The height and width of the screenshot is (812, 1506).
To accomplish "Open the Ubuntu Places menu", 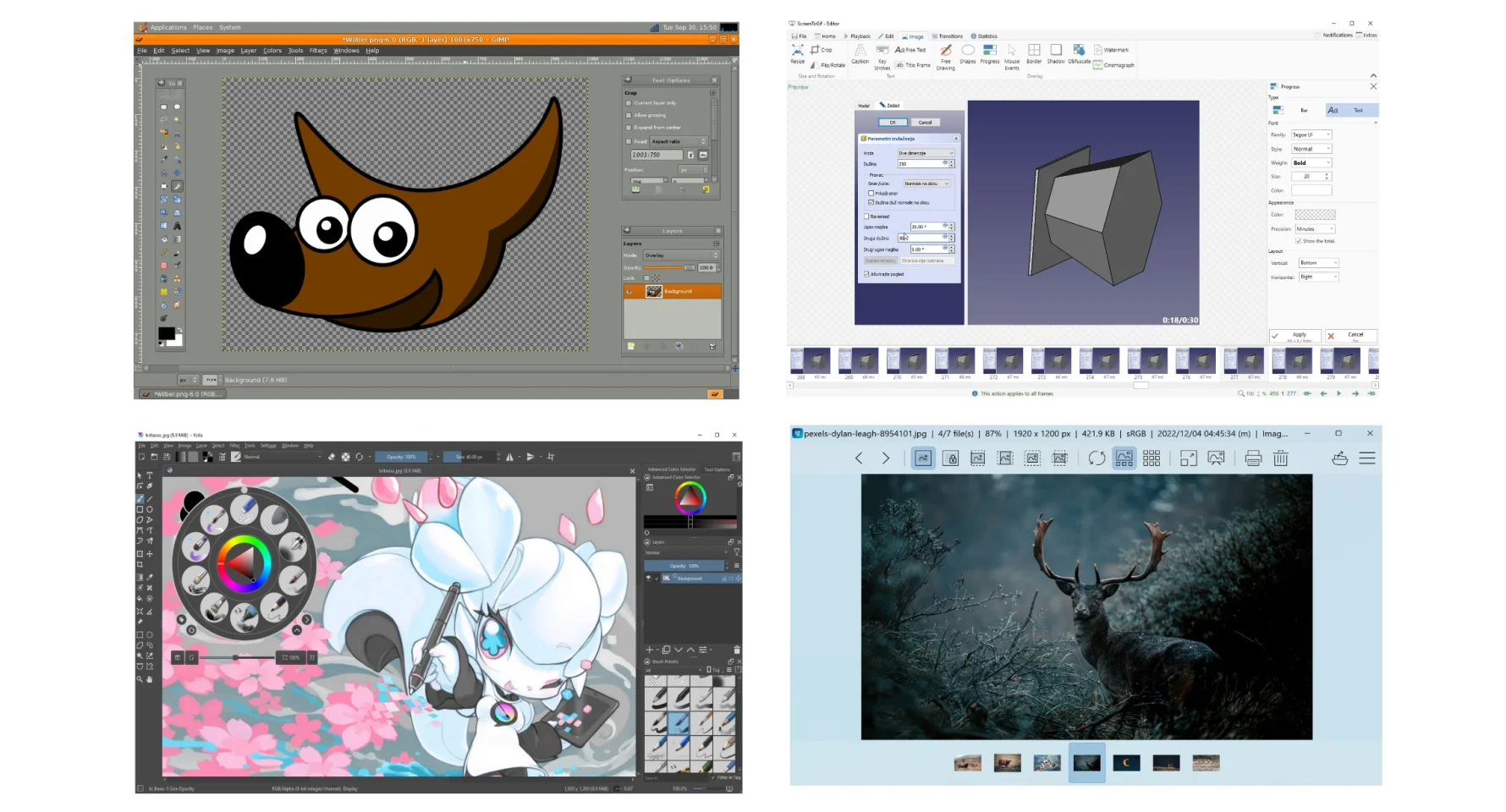I will click(203, 27).
